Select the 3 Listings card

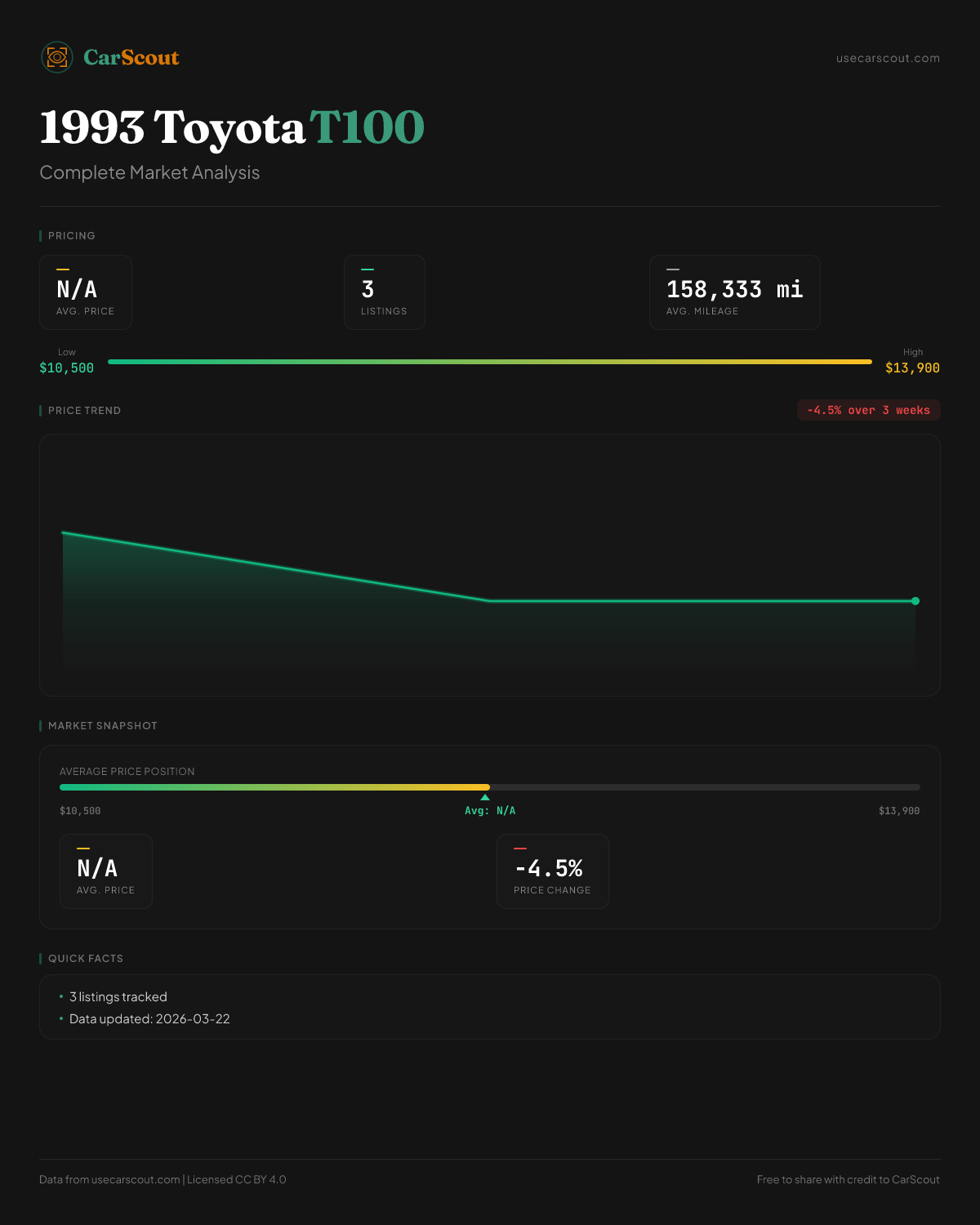tap(384, 292)
